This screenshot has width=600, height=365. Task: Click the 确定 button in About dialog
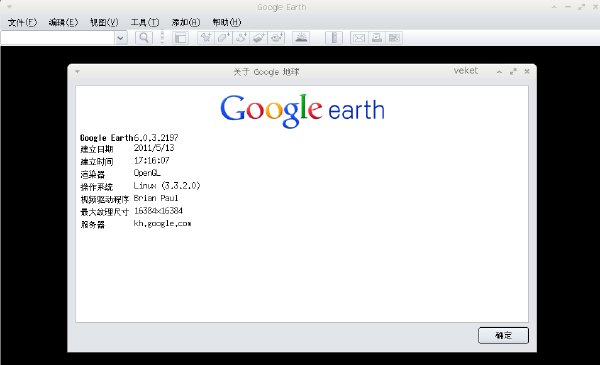[x=503, y=335]
